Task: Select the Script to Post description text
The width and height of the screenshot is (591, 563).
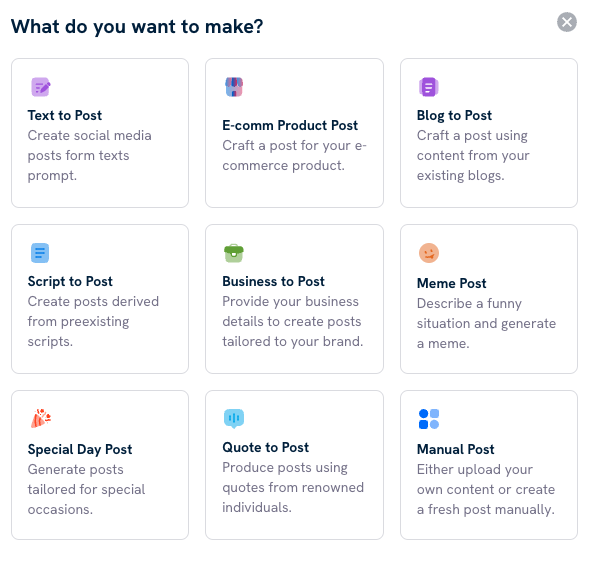Action: 93,321
